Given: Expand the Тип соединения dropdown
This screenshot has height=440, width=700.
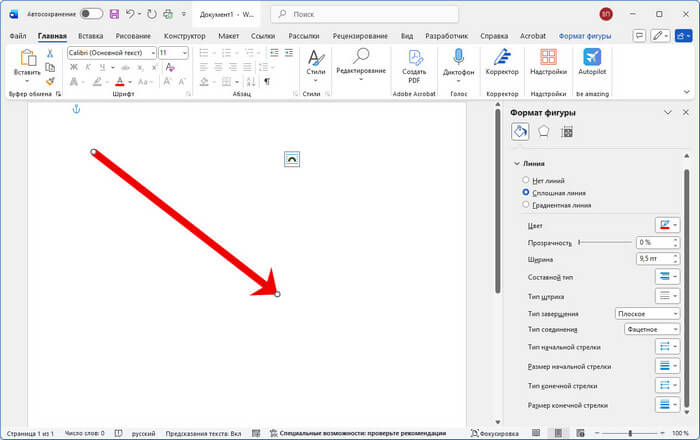Looking at the screenshot, I should pyautogui.click(x=648, y=329).
